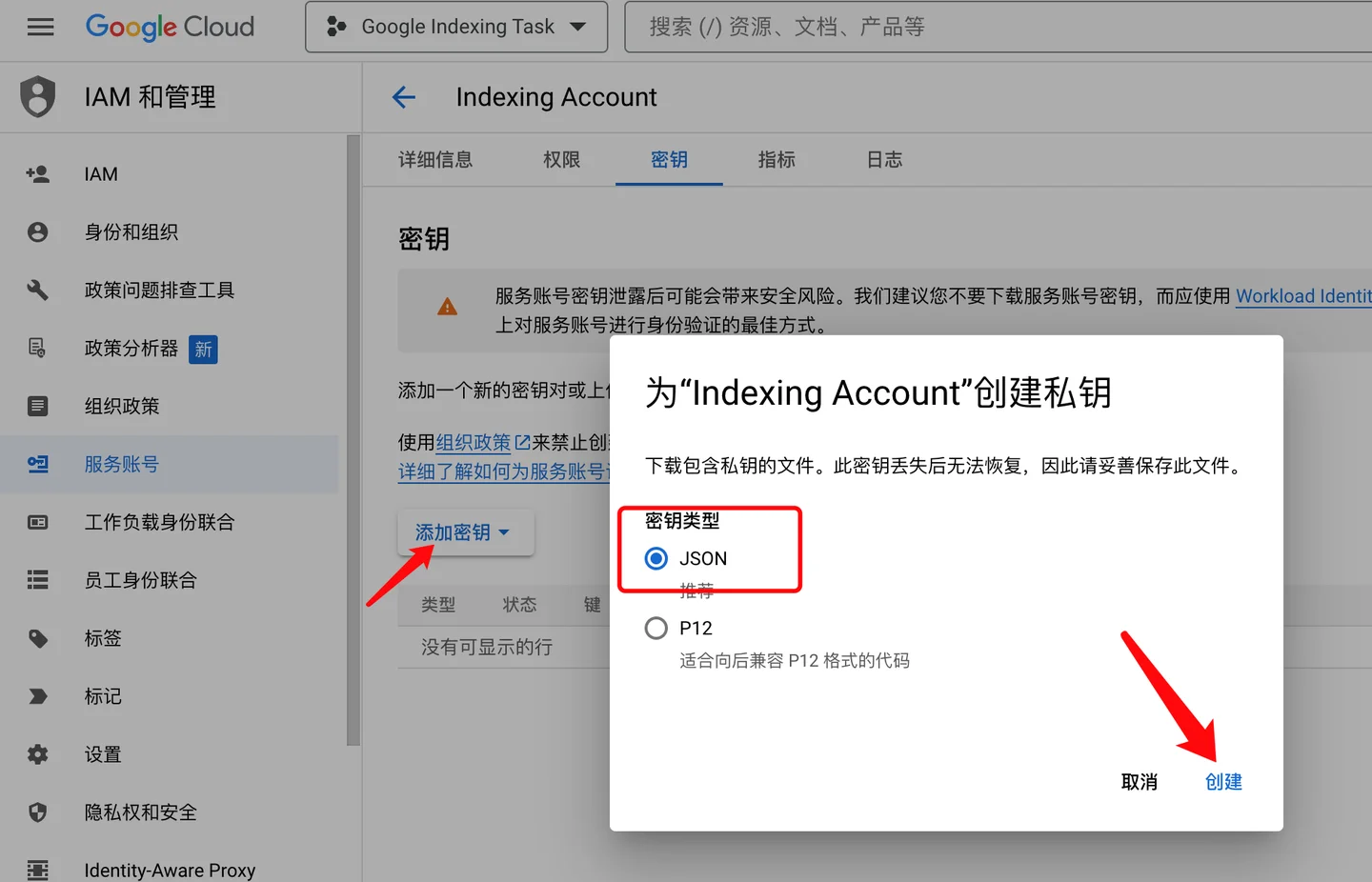This screenshot has height=882, width=1372.
Task: Click the Google Cloud logo
Action: click(170, 27)
